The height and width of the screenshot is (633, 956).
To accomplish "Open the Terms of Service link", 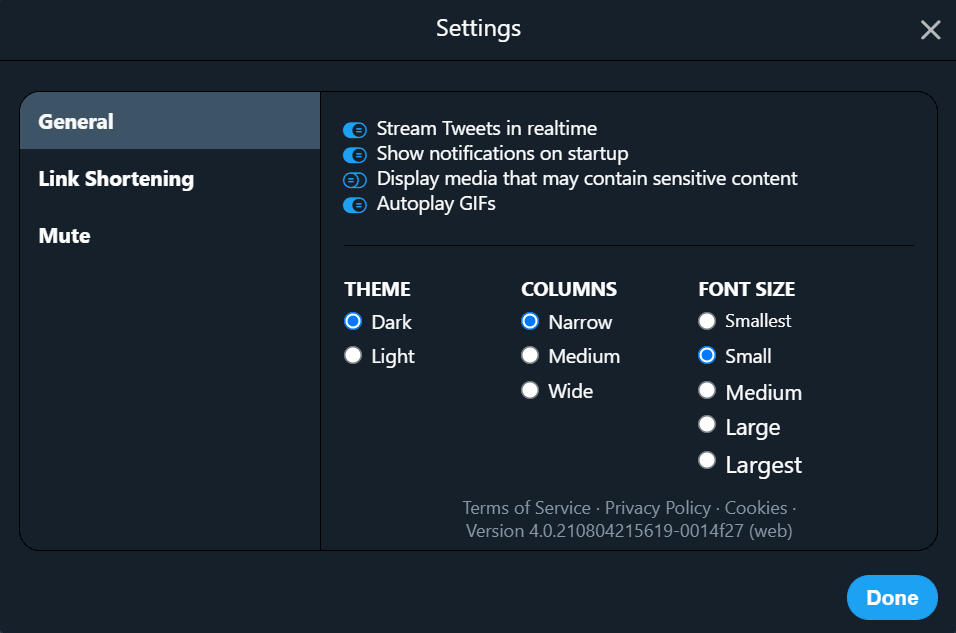I will pyautogui.click(x=526, y=507).
